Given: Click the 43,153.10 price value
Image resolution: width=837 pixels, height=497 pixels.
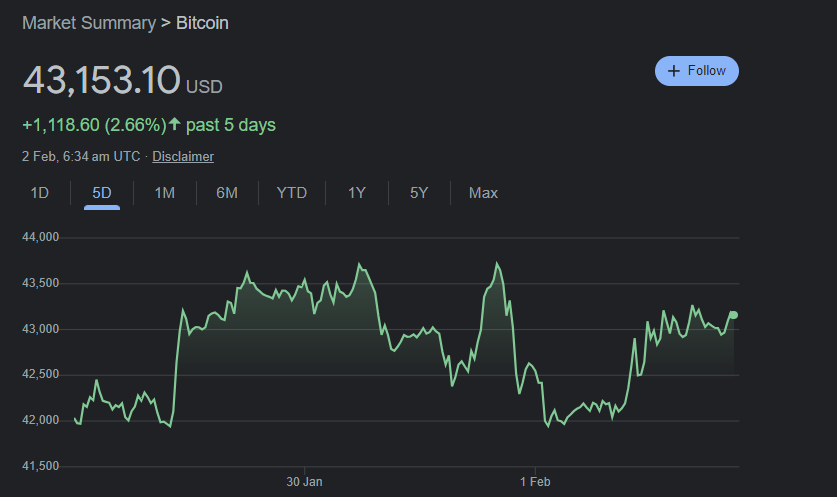Looking at the screenshot, I should click(101, 80).
